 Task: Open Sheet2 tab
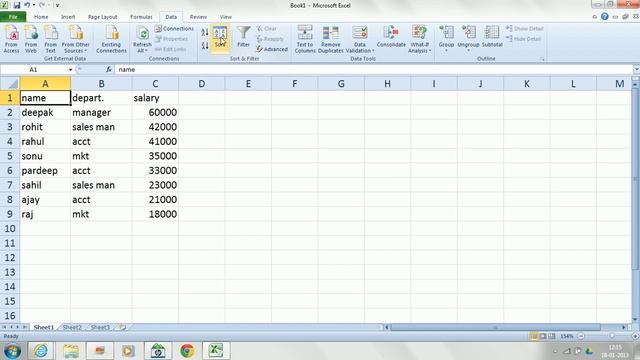(72, 327)
